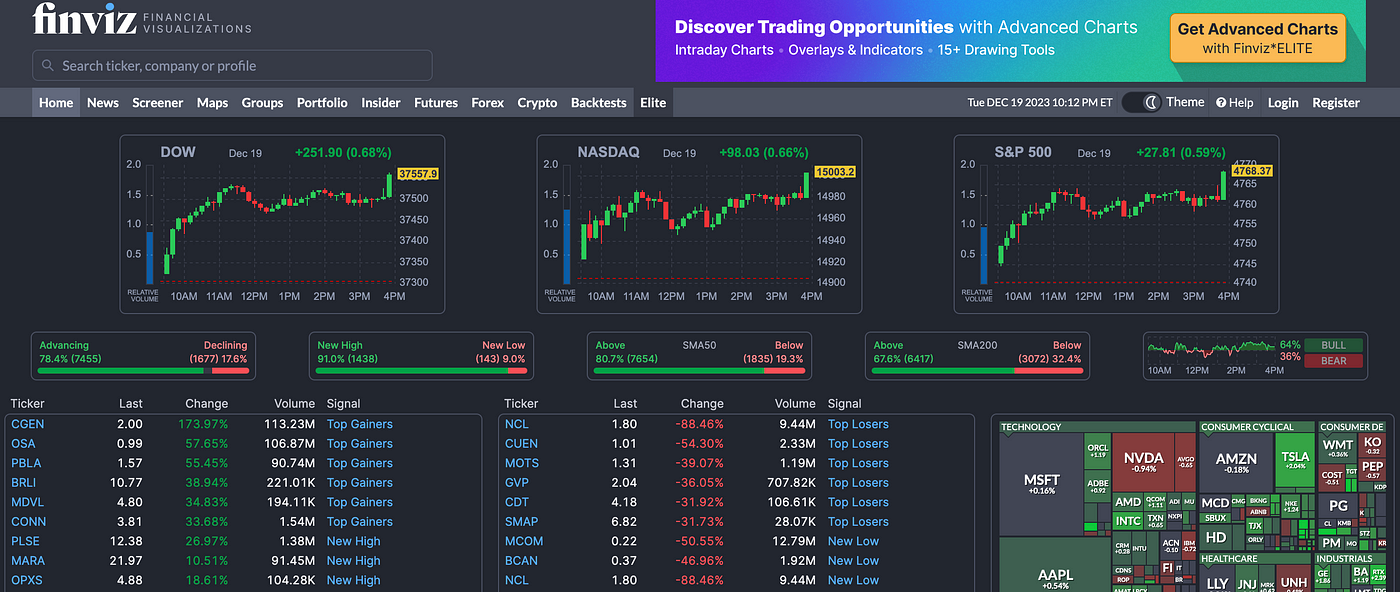Click the SMA50 Above/Below bar

699,356
